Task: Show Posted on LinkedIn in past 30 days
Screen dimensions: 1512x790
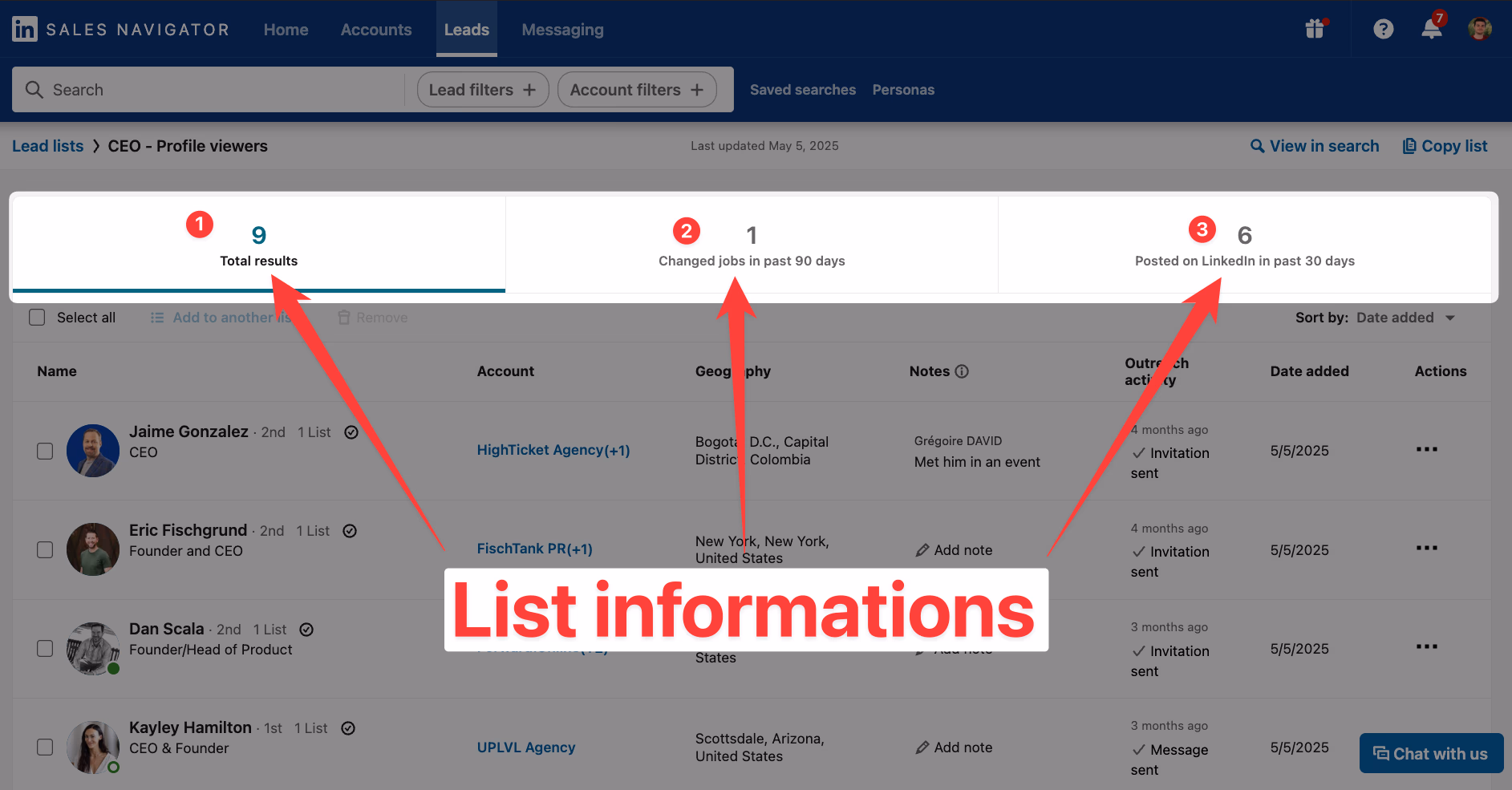Action: coord(1244,245)
